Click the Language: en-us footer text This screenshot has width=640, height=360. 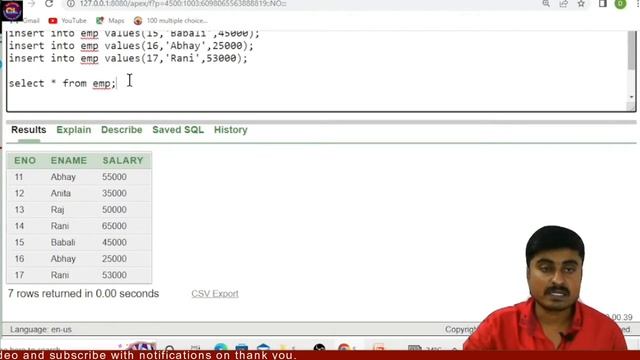41,329
